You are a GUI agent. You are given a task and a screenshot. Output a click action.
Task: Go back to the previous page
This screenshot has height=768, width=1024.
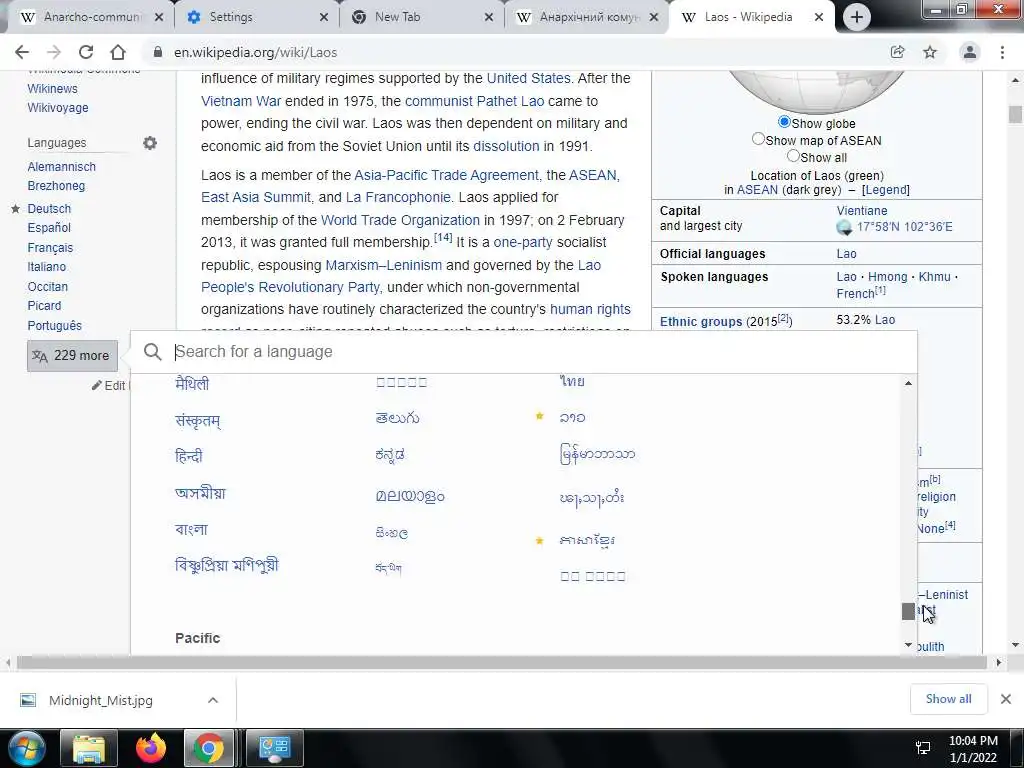coord(22,52)
